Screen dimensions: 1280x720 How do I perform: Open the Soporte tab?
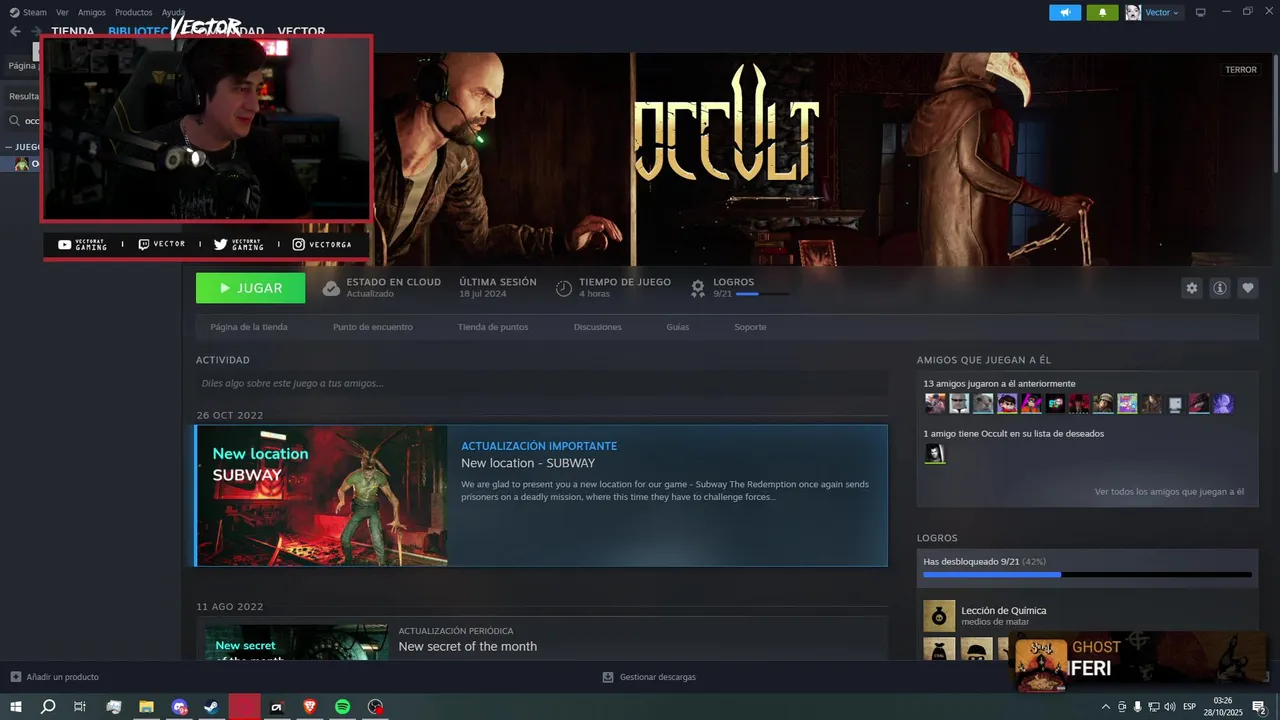[750, 327]
